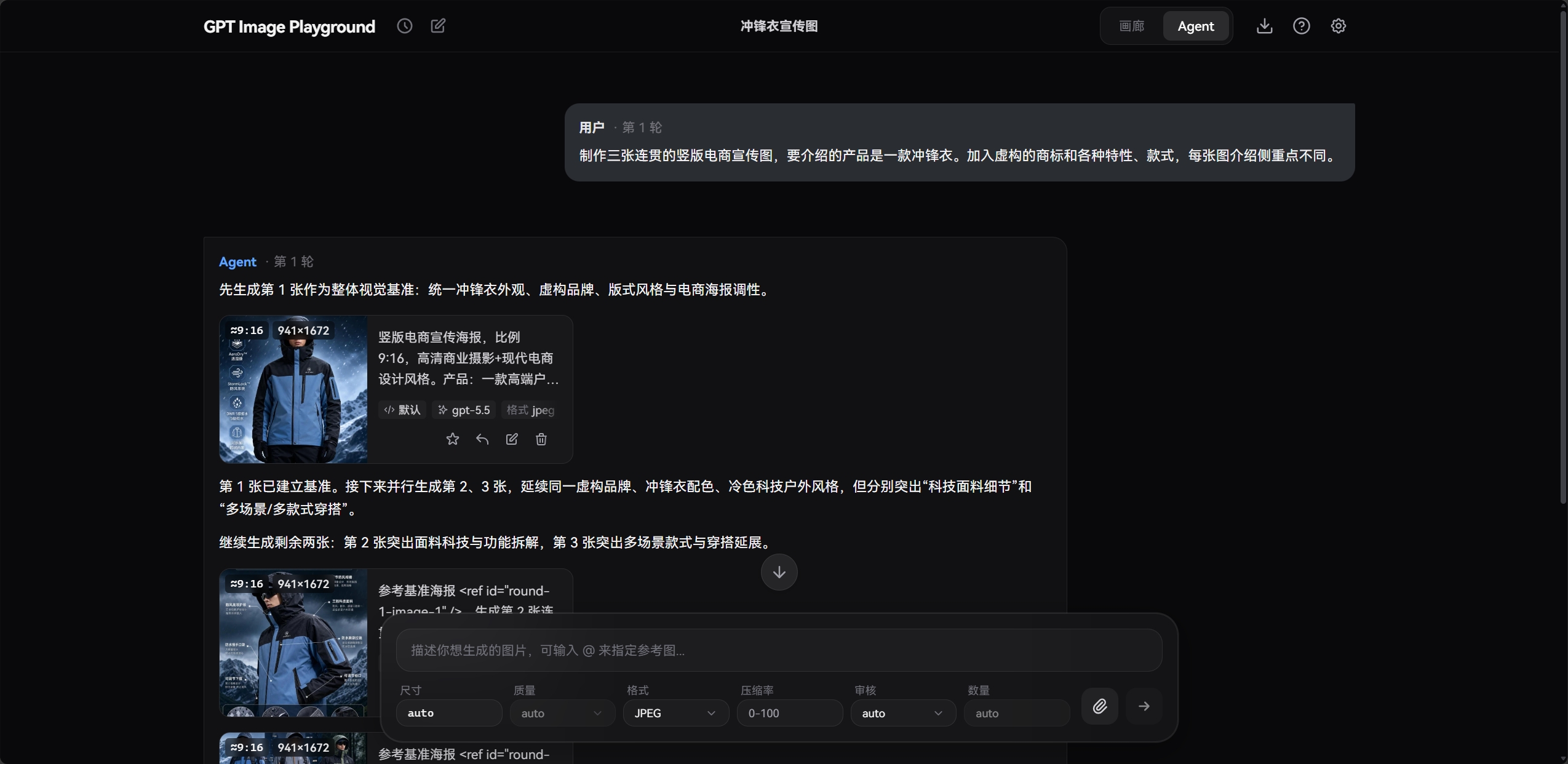This screenshot has width=1568, height=764.
Task: Click the 格式 jpeg tag
Action: (530, 410)
